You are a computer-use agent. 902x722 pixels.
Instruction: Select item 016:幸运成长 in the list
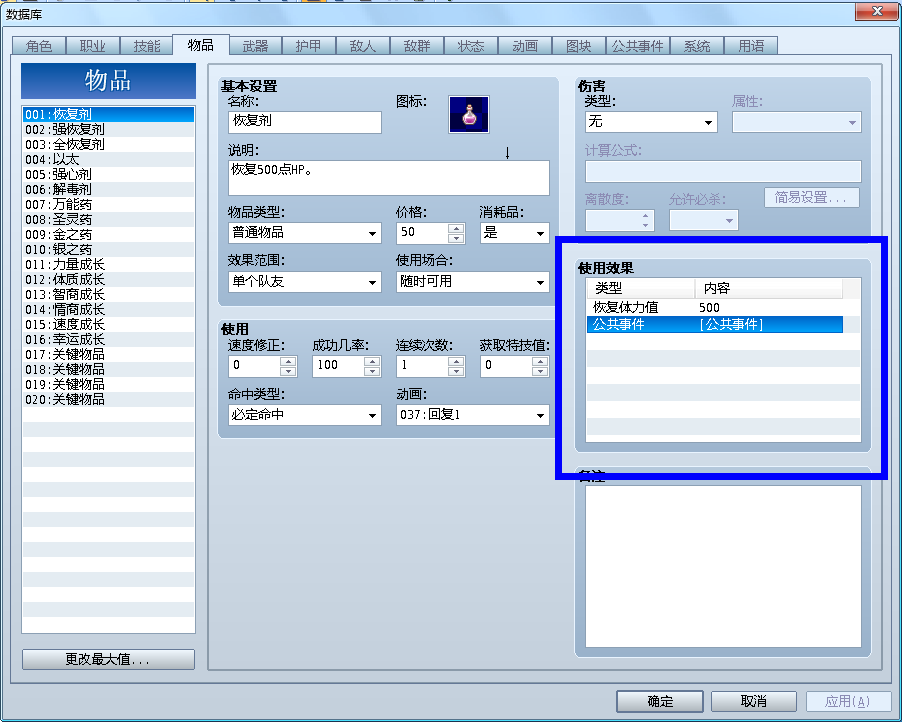coord(108,339)
